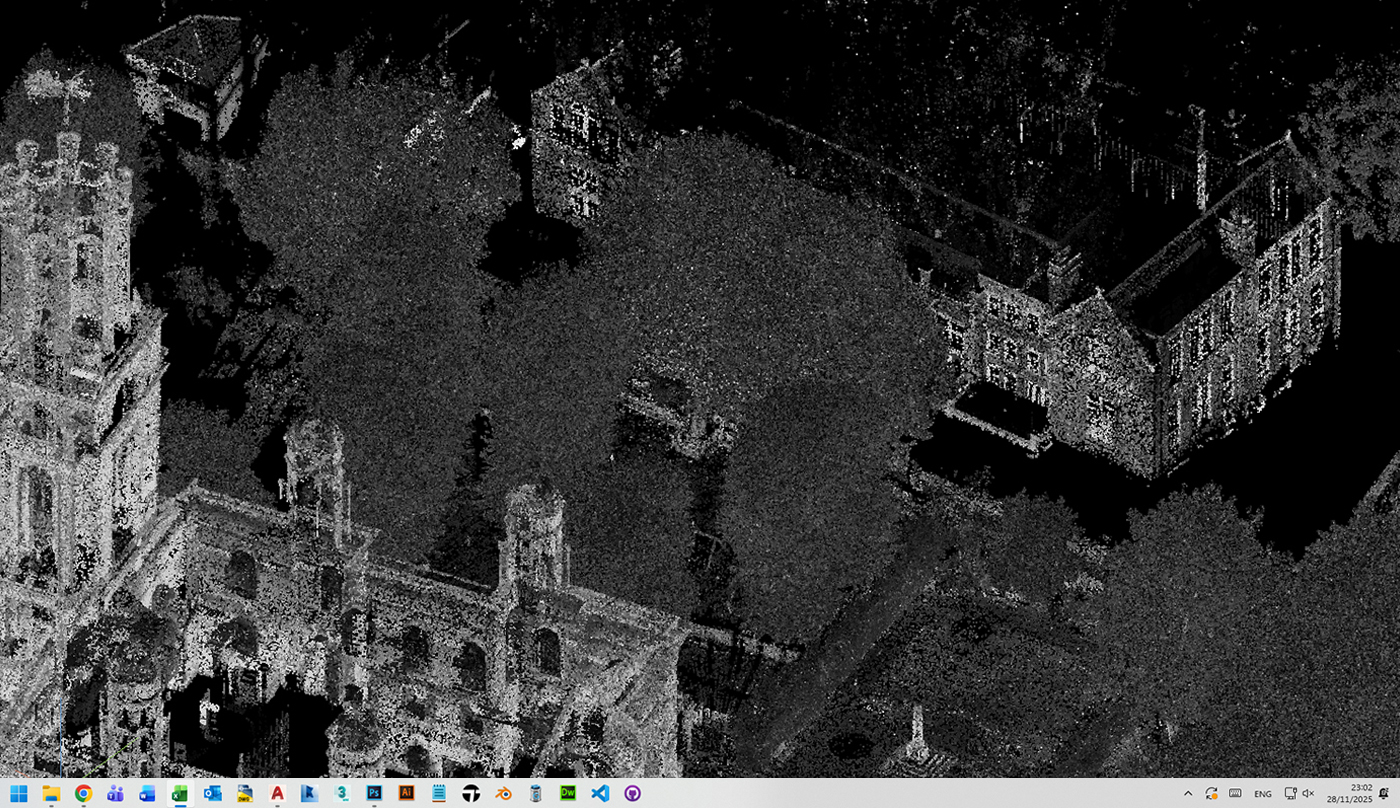Open Google Chrome from the taskbar
The width and height of the screenshot is (1400, 808).
[x=83, y=793]
